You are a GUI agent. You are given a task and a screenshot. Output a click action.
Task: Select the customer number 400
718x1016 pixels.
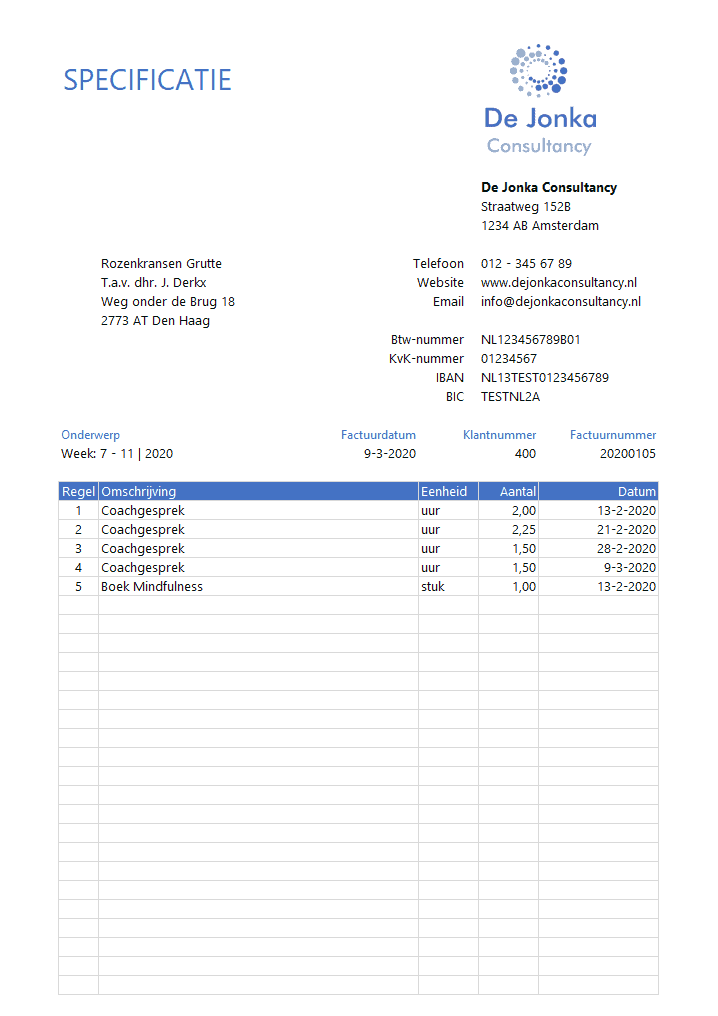(x=525, y=454)
